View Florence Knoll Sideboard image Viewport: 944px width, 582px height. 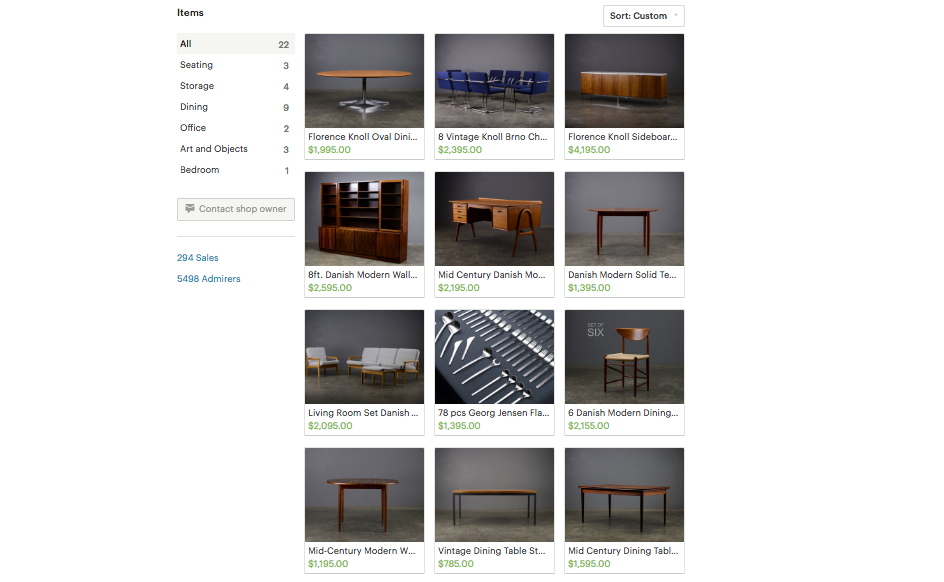pyautogui.click(x=624, y=81)
